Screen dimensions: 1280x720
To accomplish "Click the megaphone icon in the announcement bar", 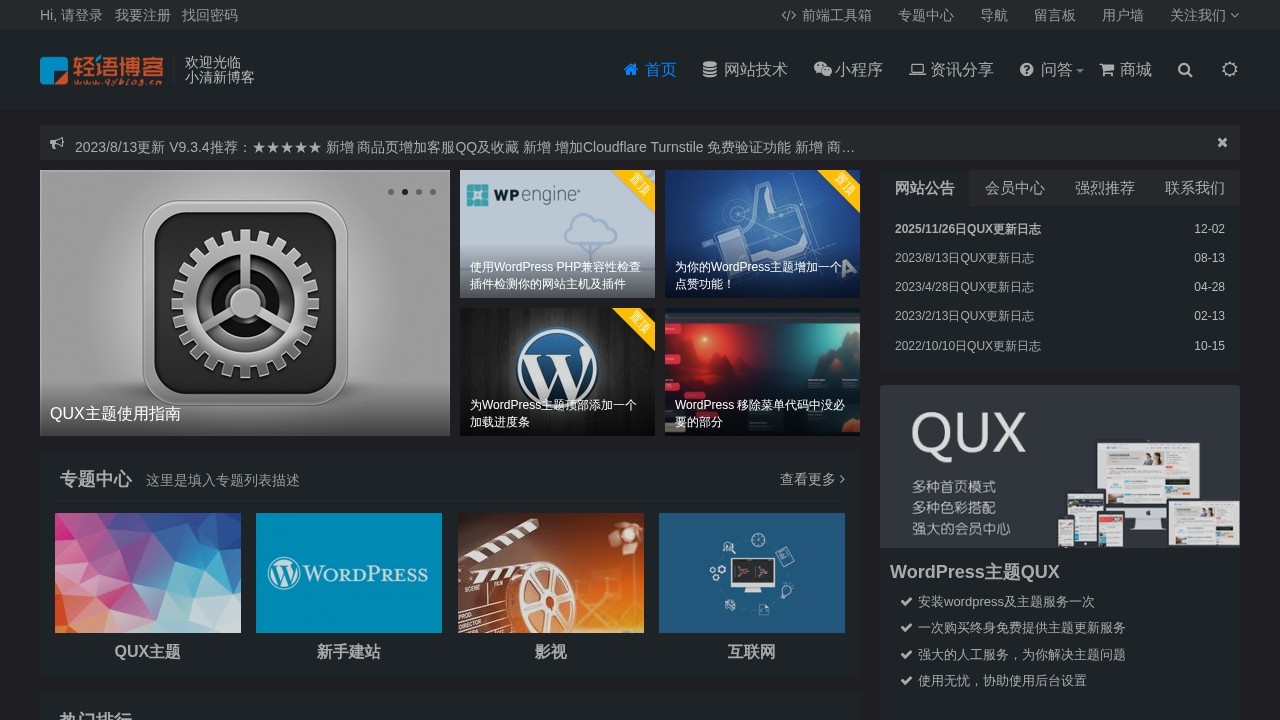I will 57,143.
